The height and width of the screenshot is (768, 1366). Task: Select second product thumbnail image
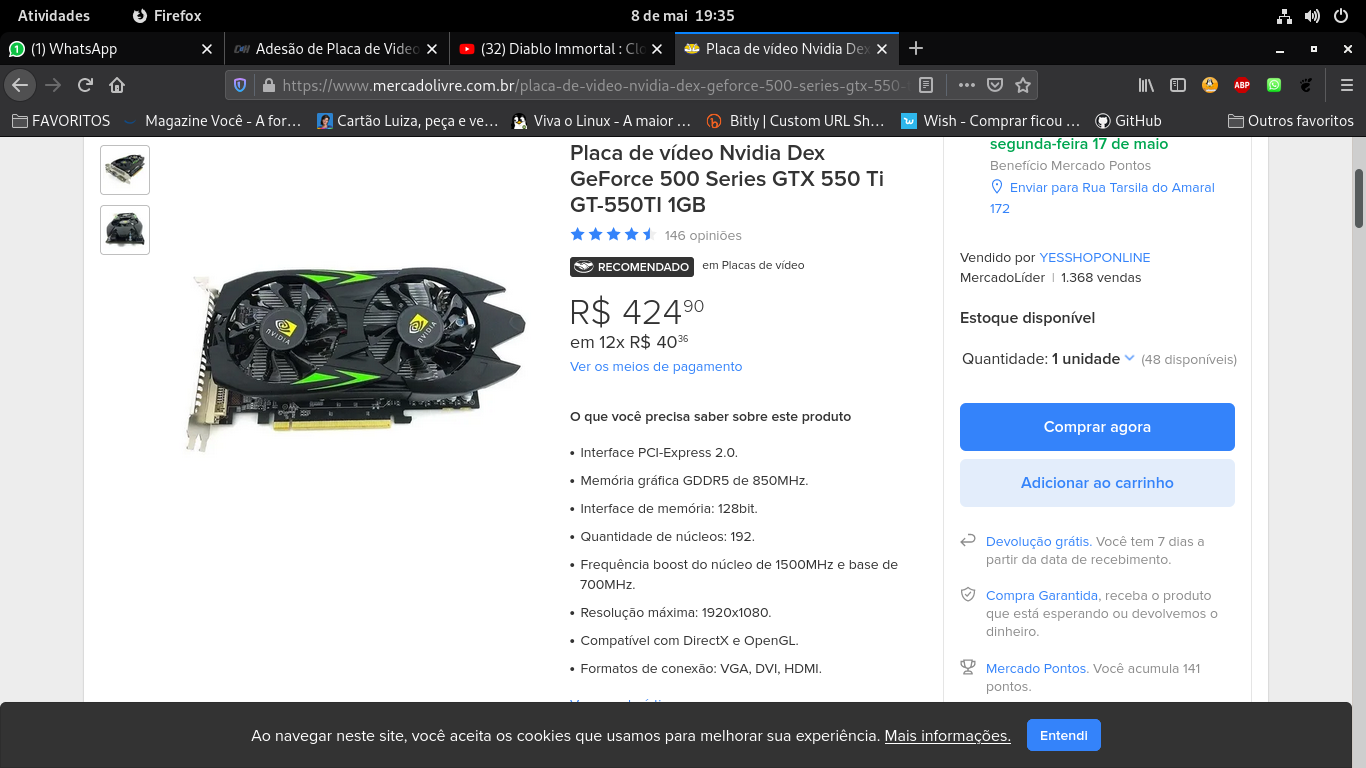click(125, 230)
